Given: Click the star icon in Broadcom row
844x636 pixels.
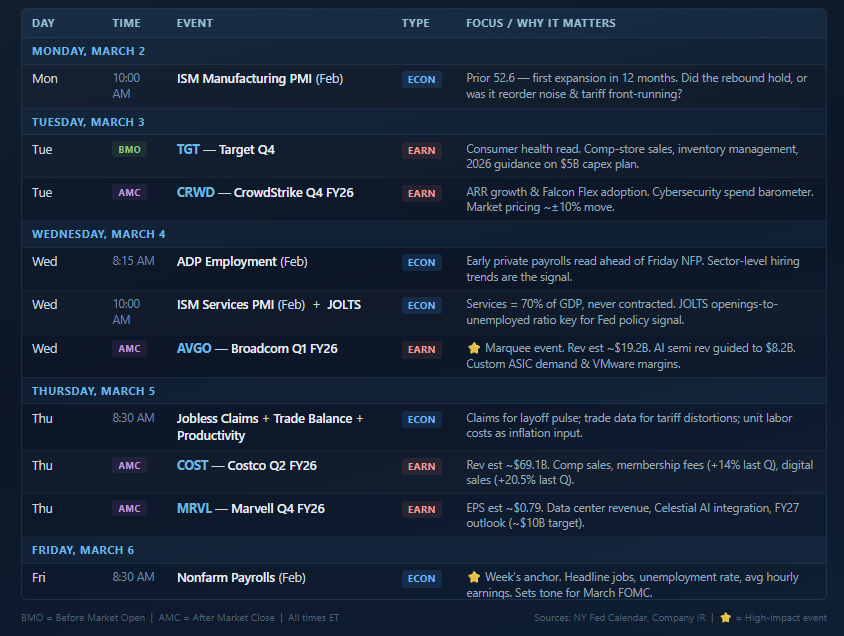Looking at the screenshot, I should (x=474, y=348).
